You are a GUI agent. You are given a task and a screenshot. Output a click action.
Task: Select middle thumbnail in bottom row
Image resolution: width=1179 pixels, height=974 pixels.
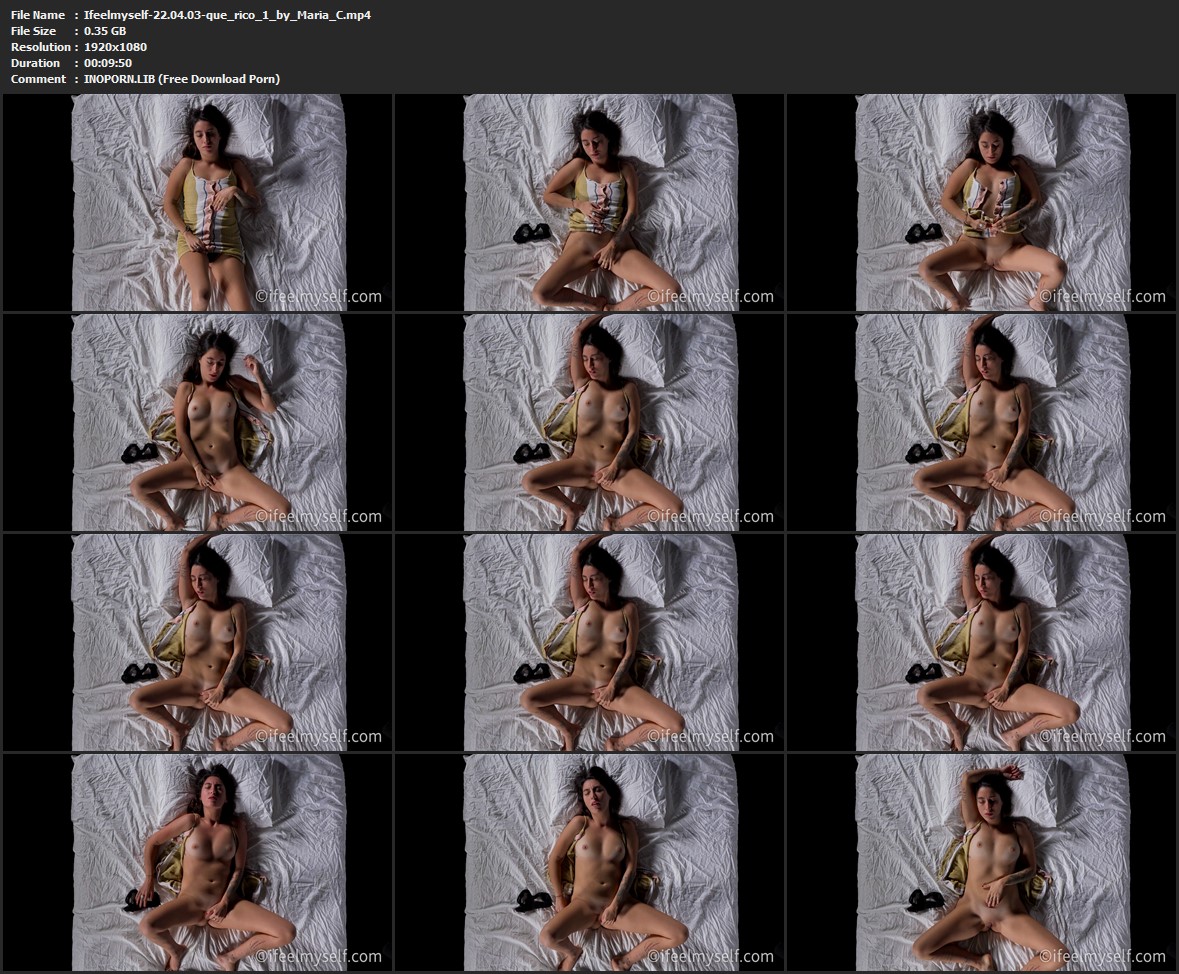pyautogui.click(x=589, y=862)
